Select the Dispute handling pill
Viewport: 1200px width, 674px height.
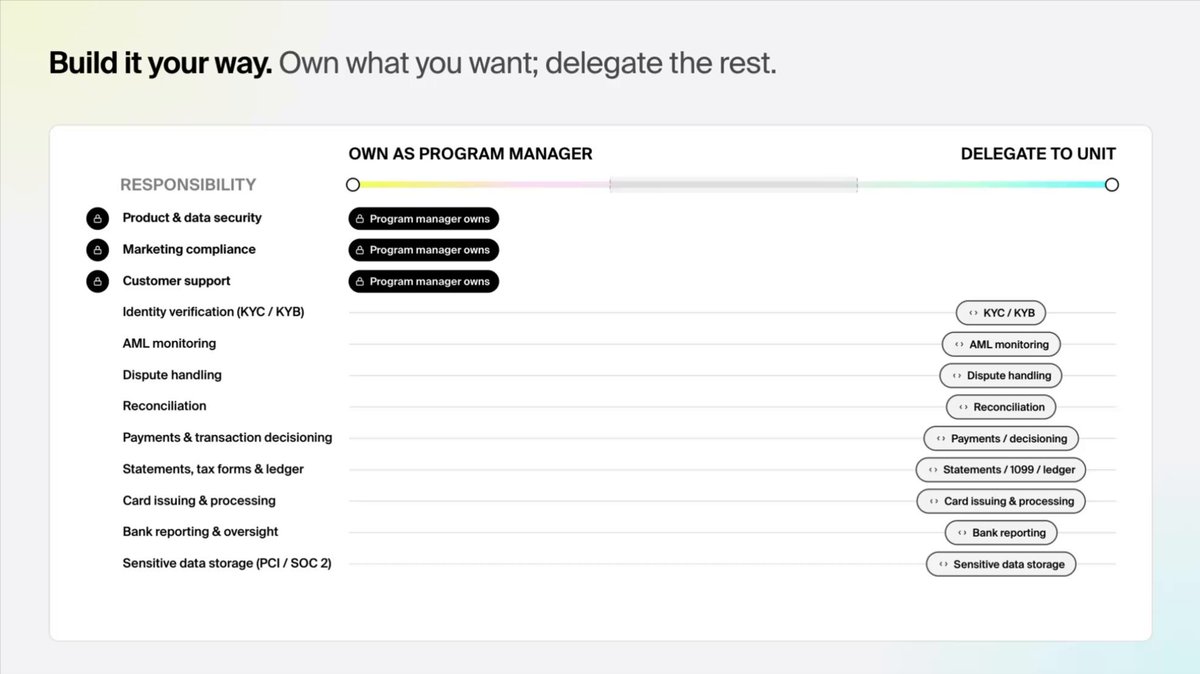[x=1001, y=375]
